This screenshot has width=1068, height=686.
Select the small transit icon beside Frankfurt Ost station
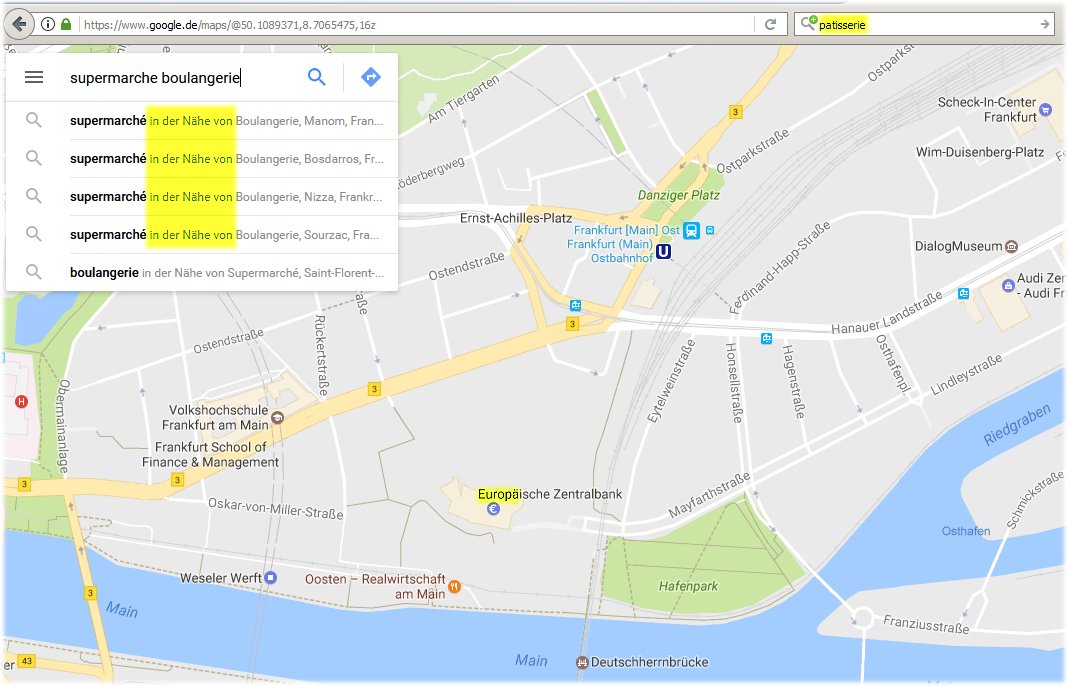[710, 230]
